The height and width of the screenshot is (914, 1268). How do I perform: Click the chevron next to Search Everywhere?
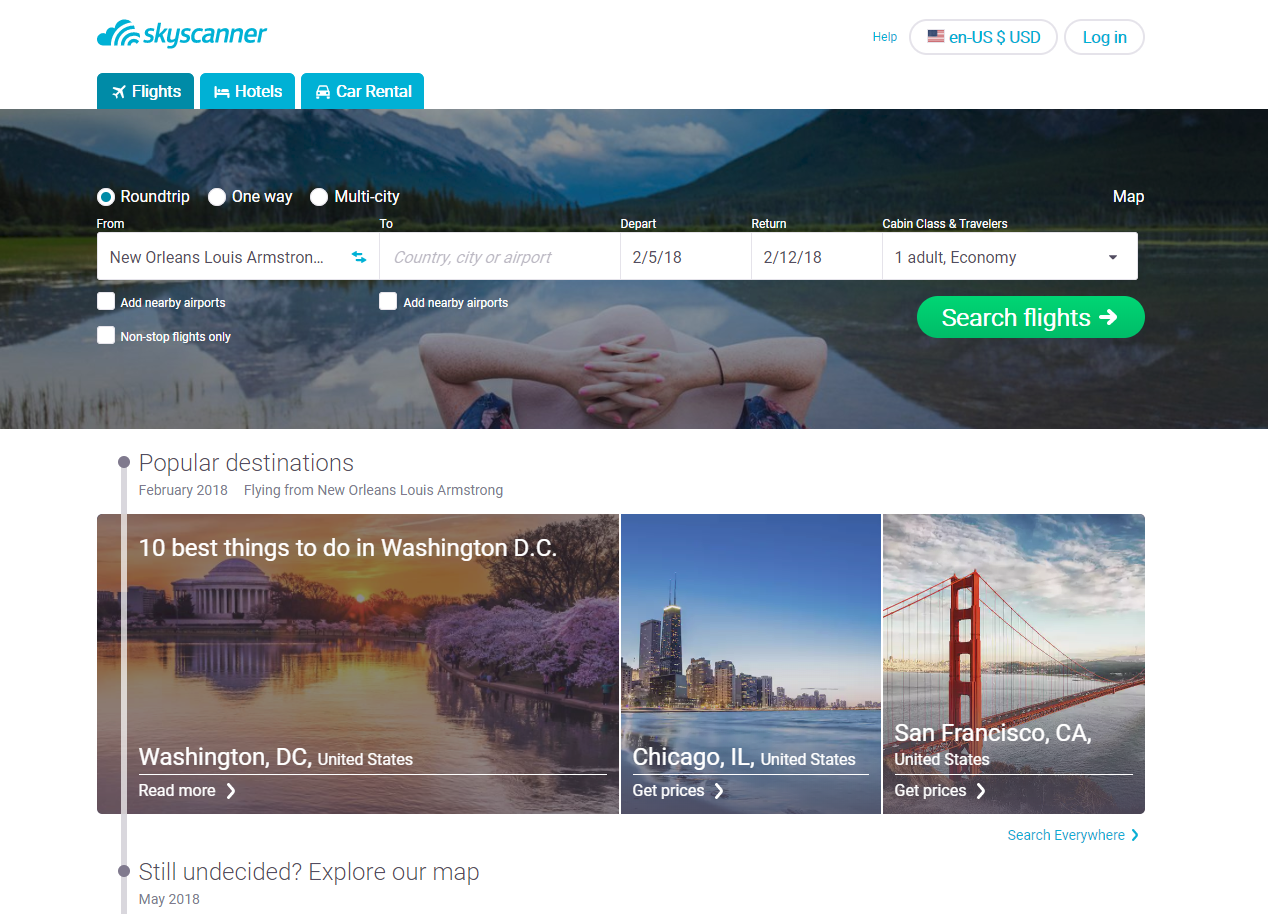click(x=1135, y=835)
